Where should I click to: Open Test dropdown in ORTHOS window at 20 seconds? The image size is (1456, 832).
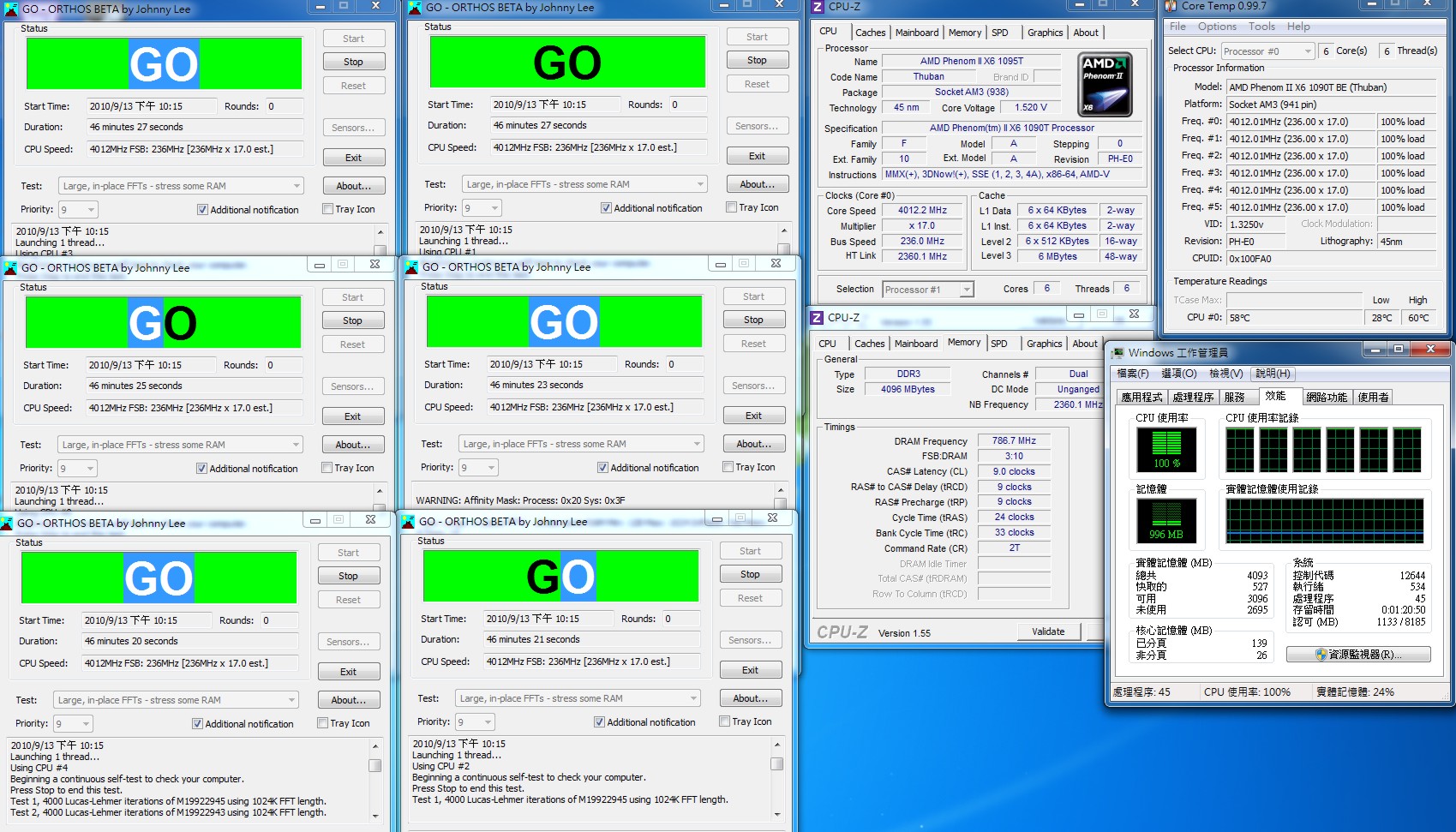(176, 700)
